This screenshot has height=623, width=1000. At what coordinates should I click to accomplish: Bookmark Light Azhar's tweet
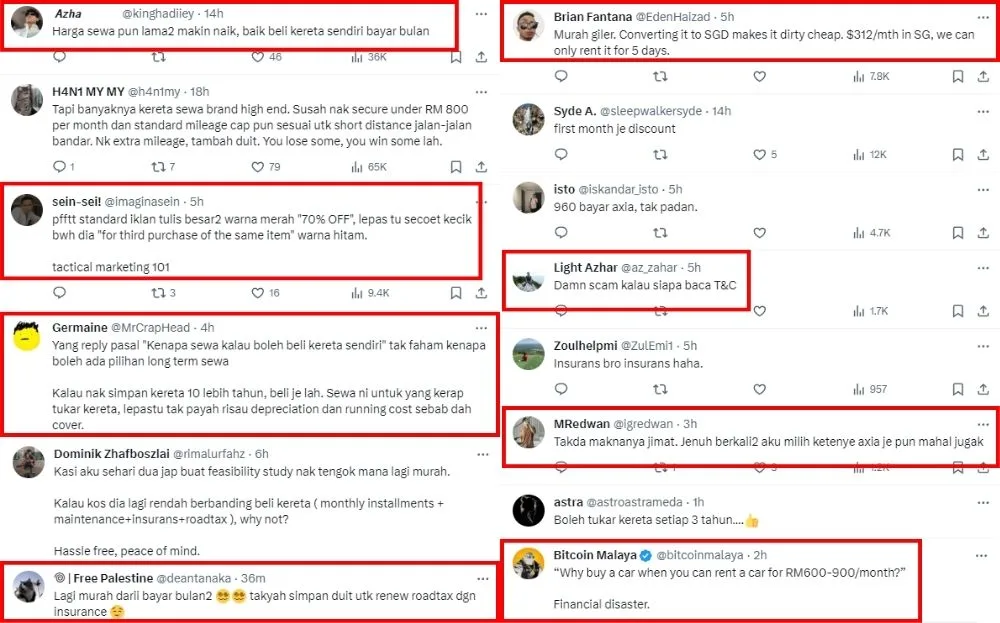click(x=957, y=311)
